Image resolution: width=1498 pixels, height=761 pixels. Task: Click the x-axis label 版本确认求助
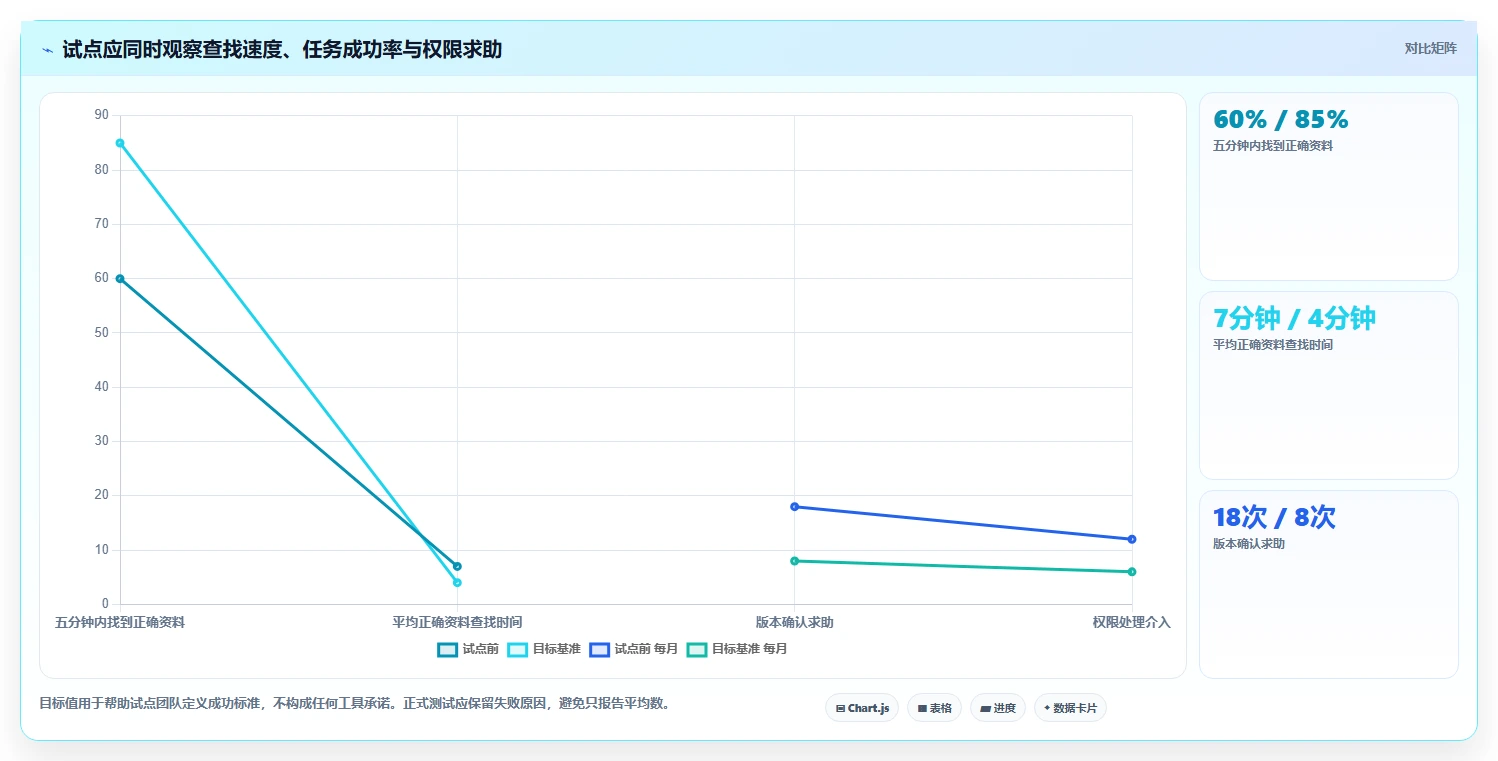795,622
